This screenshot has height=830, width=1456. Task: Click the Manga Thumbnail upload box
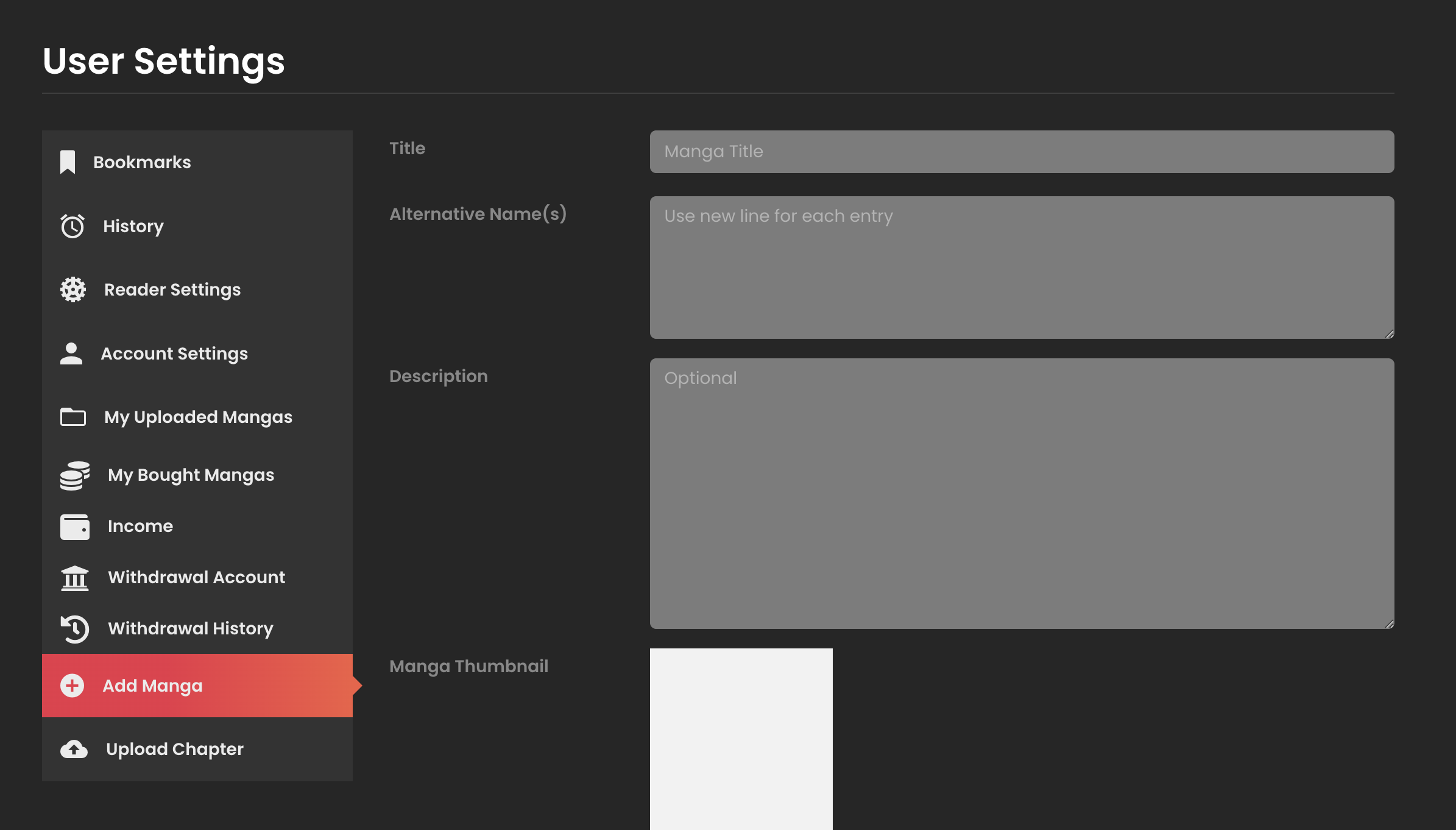pos(741,739)
